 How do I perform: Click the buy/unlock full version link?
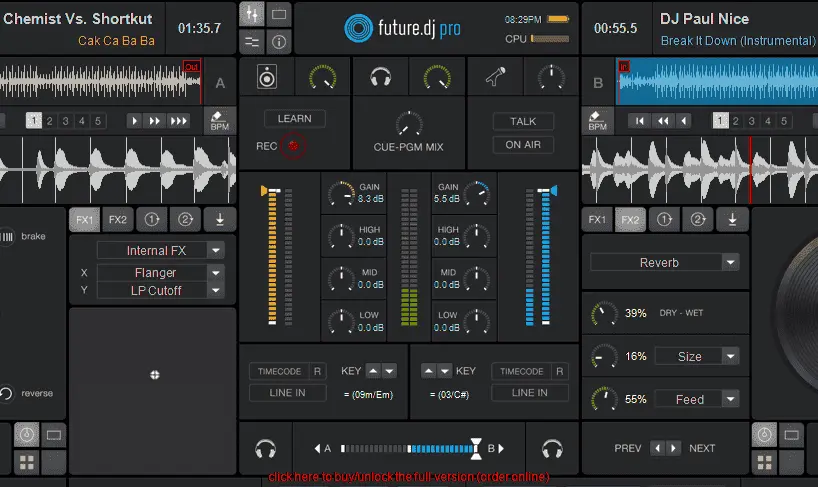409,477
